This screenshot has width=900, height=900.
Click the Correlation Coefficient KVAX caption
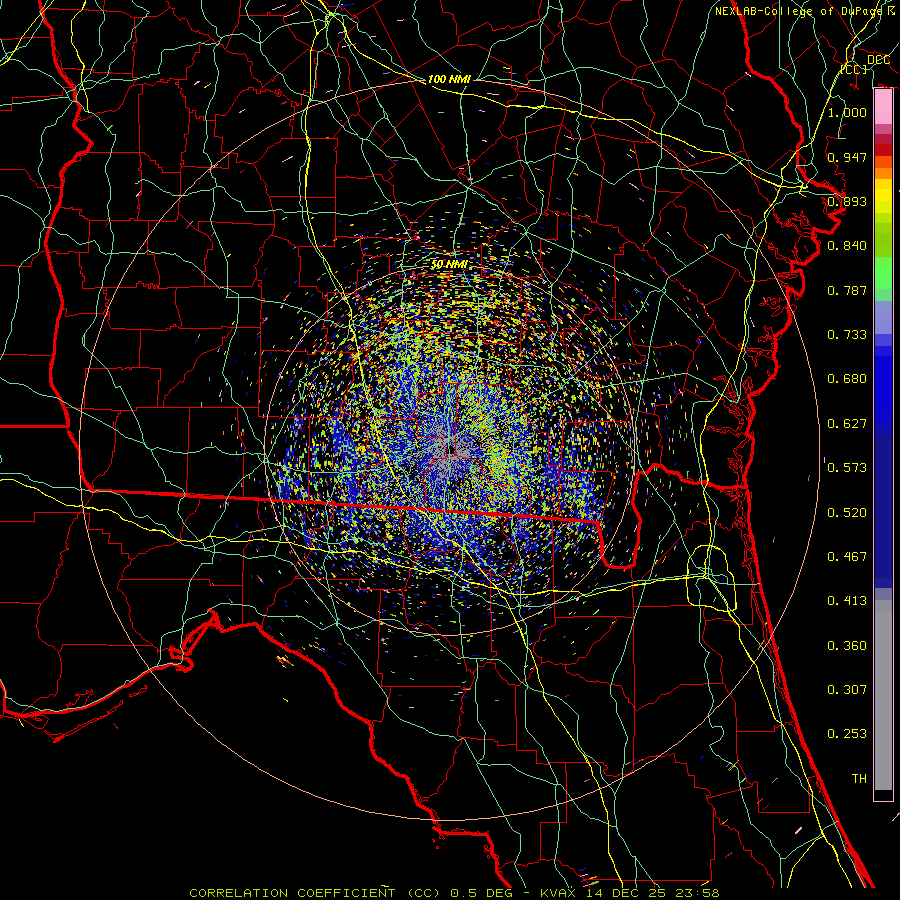454,893
